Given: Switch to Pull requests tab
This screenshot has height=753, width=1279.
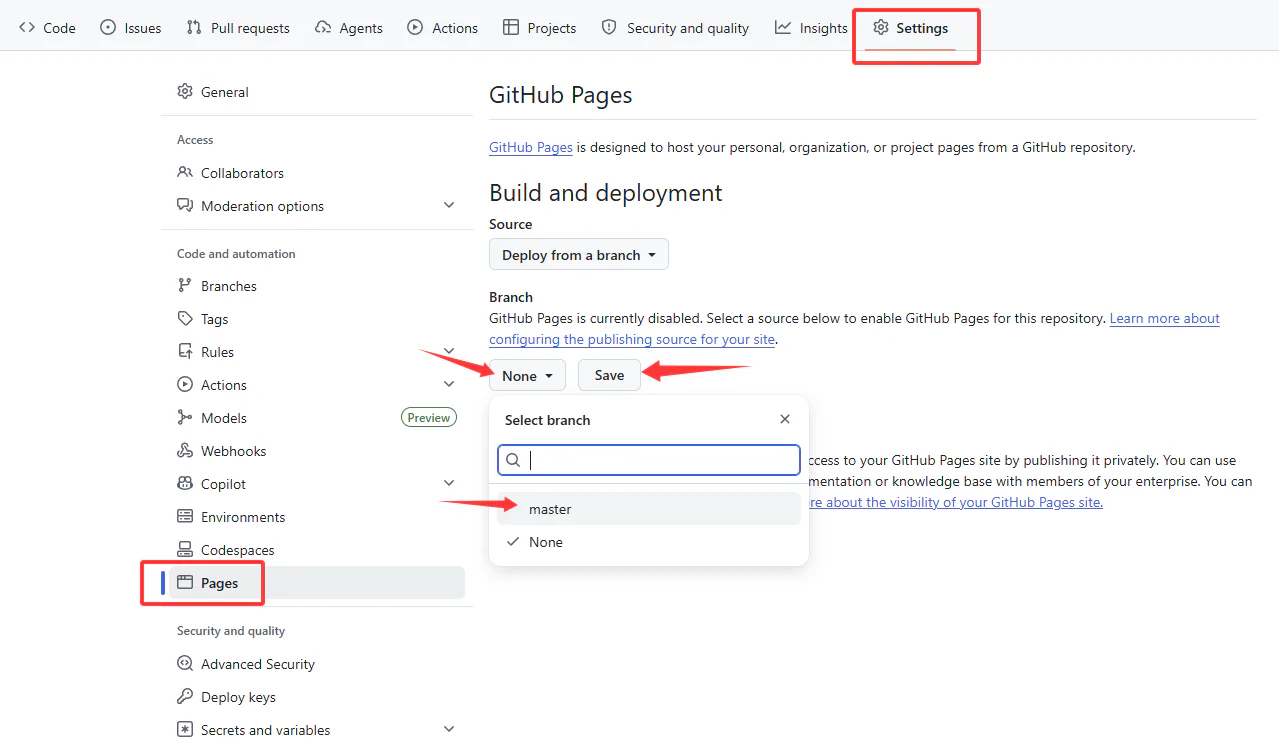Looking at the screenshot, I should click(238, 28).
